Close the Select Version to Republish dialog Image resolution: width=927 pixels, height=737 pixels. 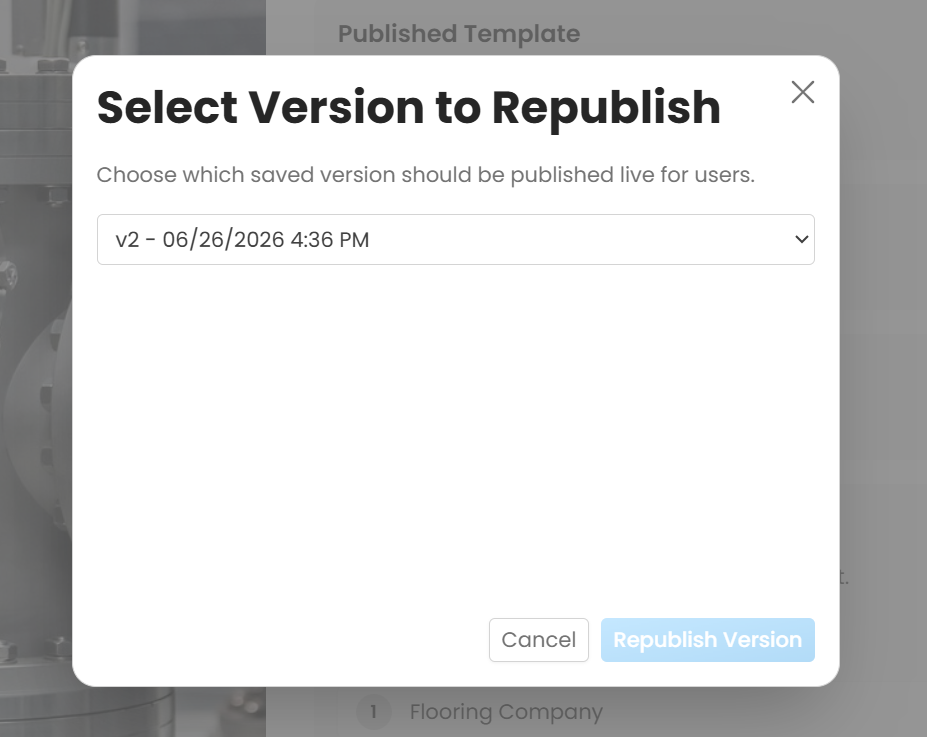802,92
